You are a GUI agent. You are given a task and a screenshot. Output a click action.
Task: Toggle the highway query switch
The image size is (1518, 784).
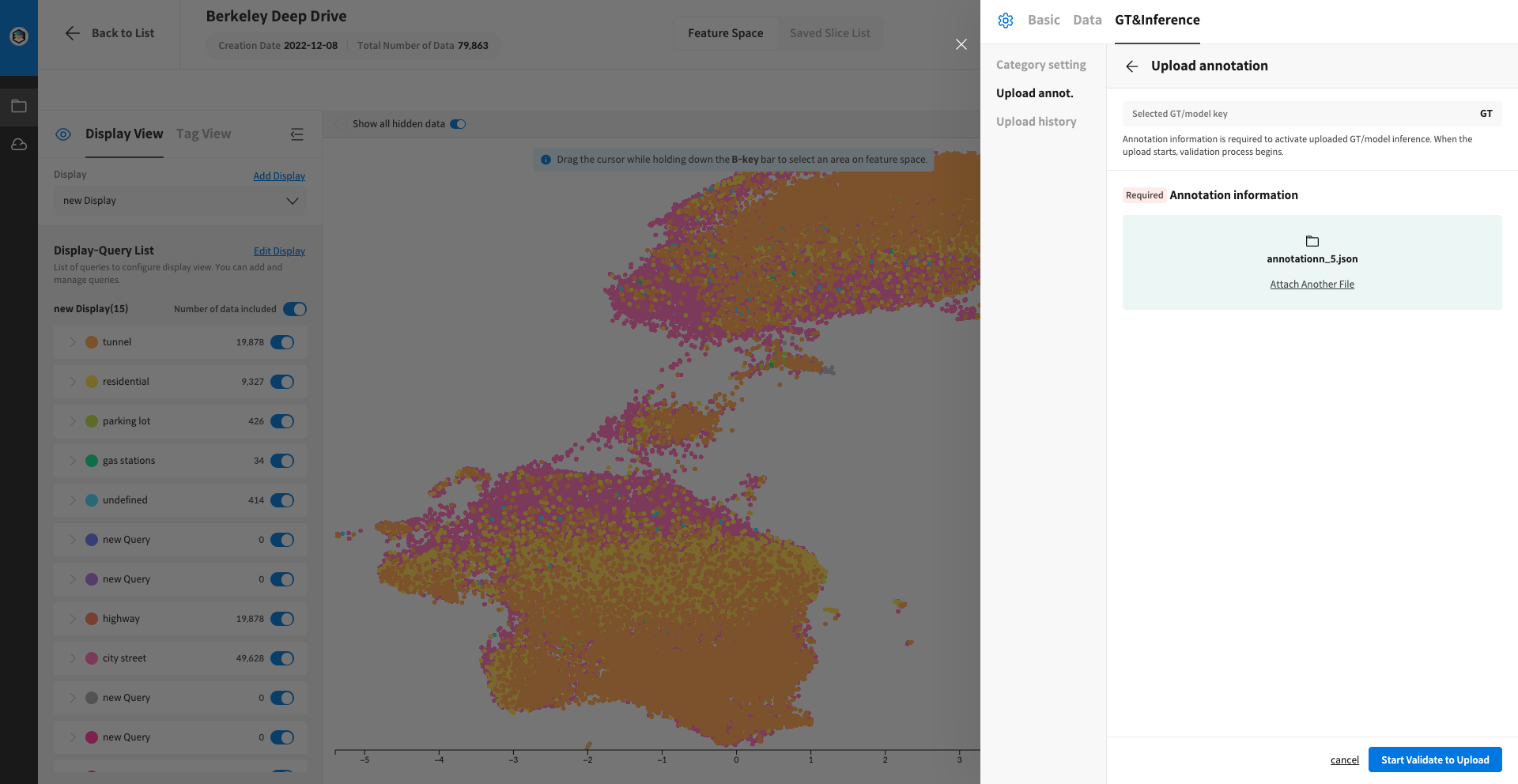pos(282,619)
